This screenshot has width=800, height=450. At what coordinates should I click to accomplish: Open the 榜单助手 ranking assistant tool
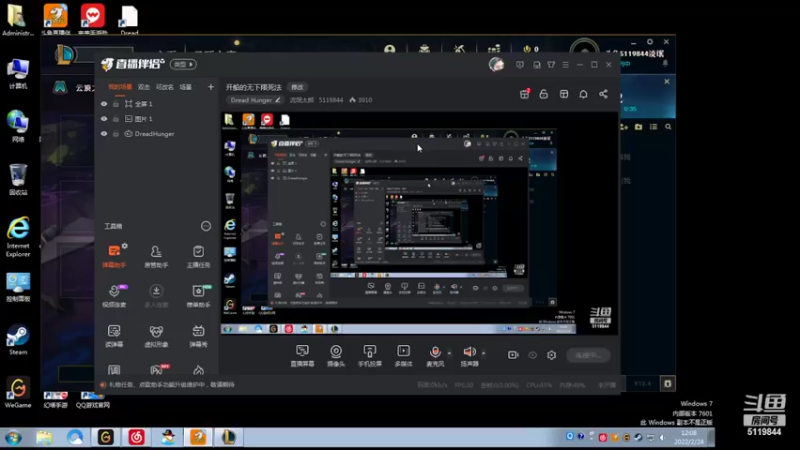click(x=198, y=295)
